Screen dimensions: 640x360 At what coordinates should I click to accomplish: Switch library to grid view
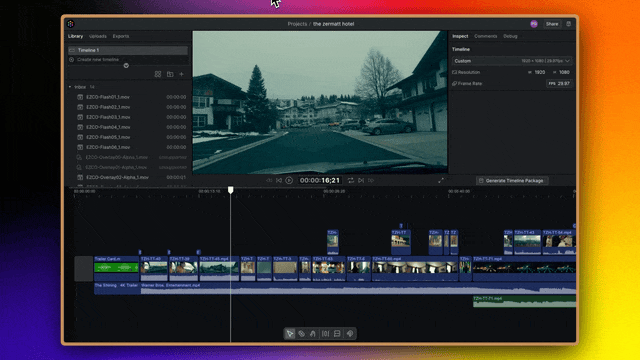tap(158, 74)
